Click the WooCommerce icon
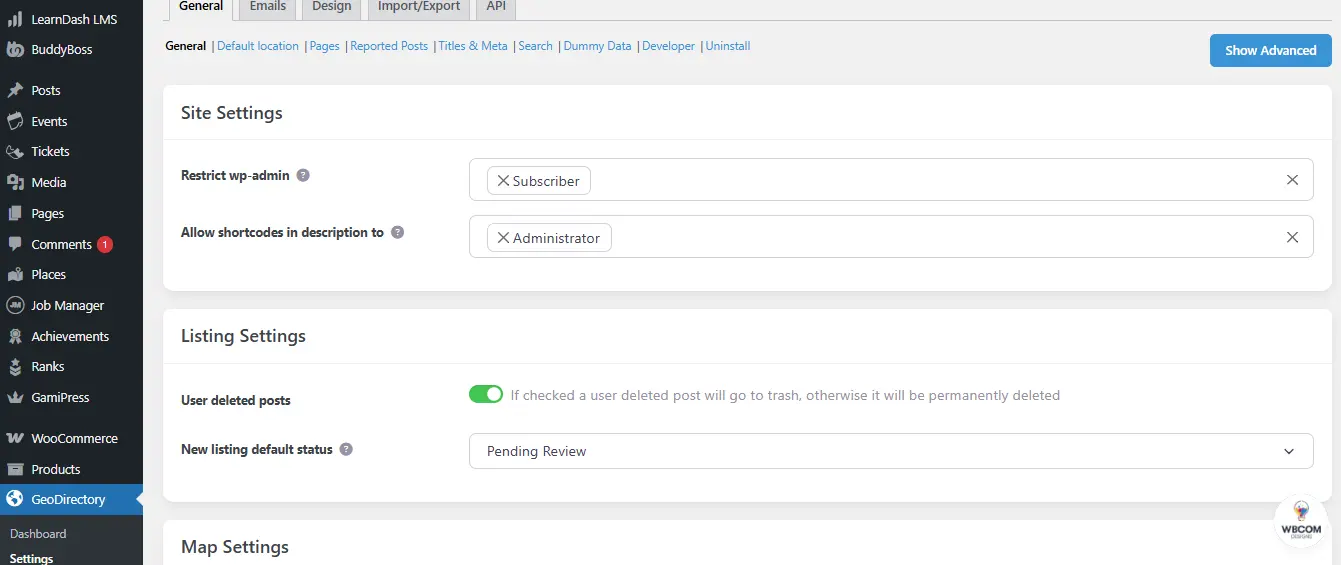 (15, 438)
